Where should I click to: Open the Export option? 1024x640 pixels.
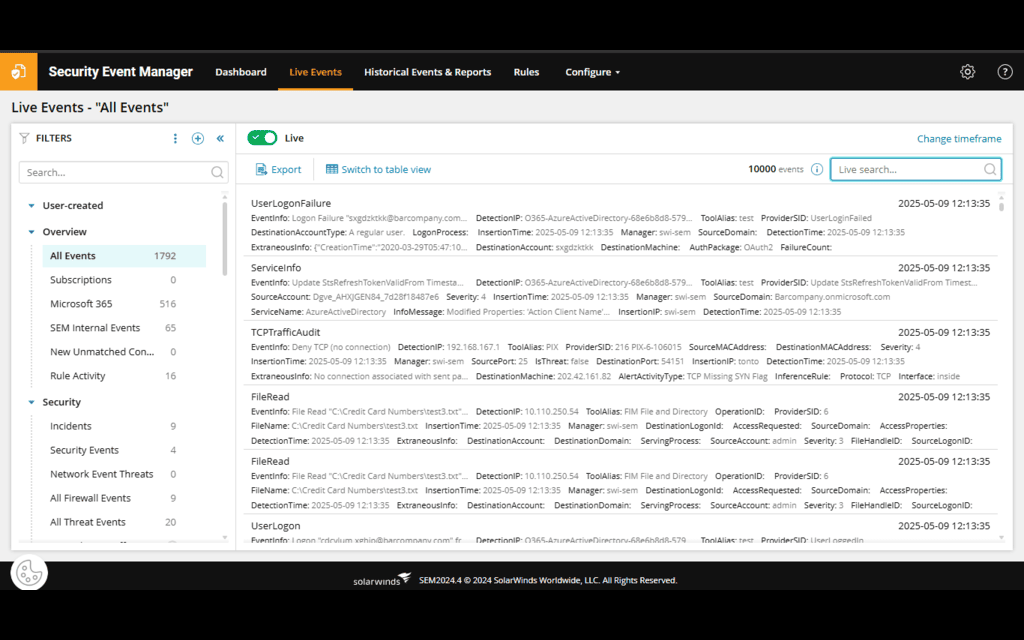pyautogui.click(x=278, y=168)
